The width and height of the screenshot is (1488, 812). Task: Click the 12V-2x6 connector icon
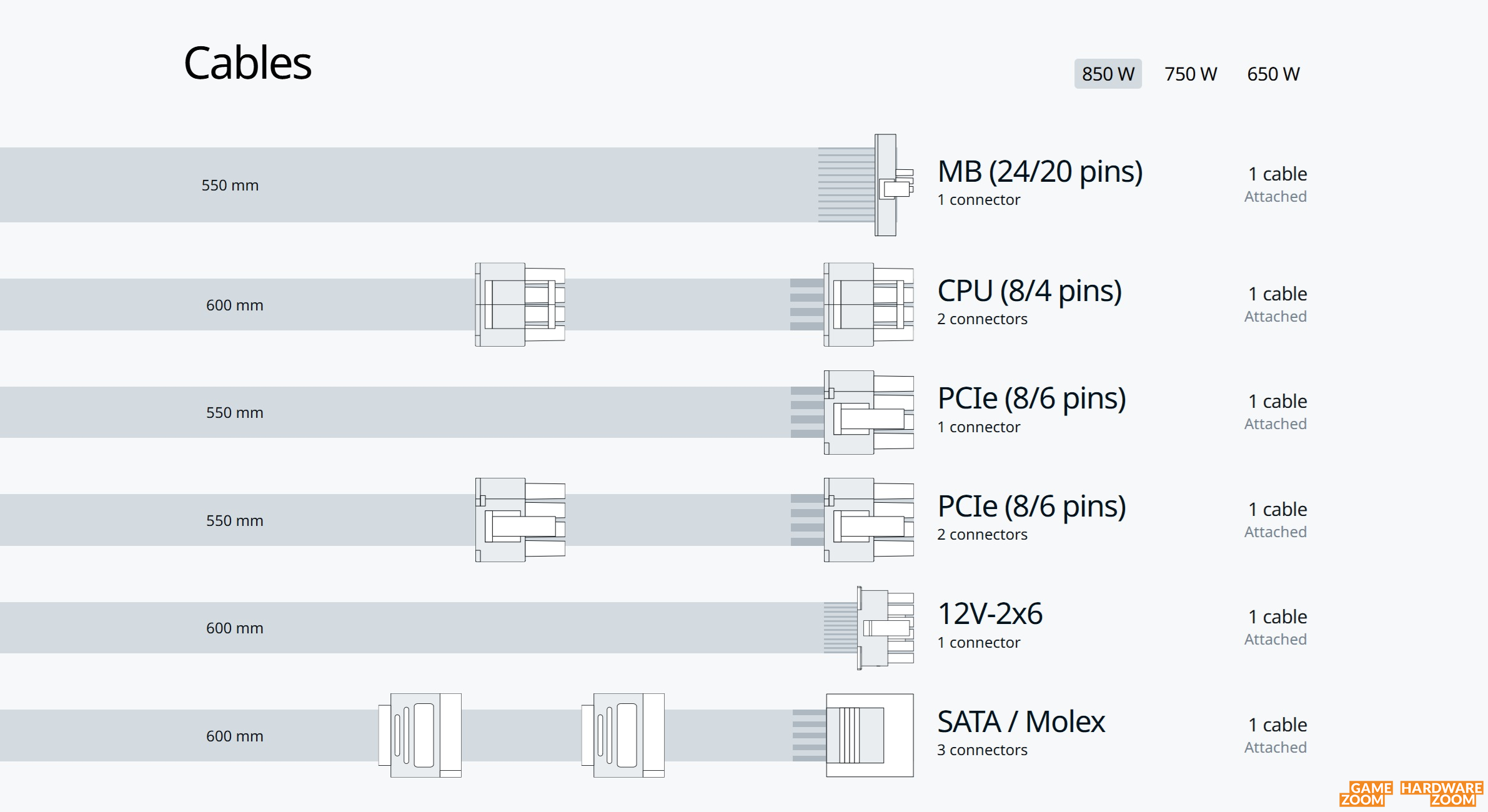tap(885, 628)
